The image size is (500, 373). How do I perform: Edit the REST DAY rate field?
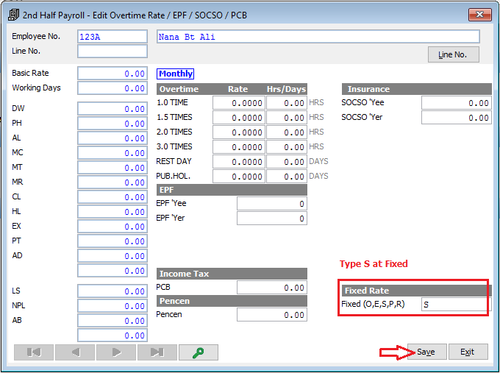click(239, 161)
